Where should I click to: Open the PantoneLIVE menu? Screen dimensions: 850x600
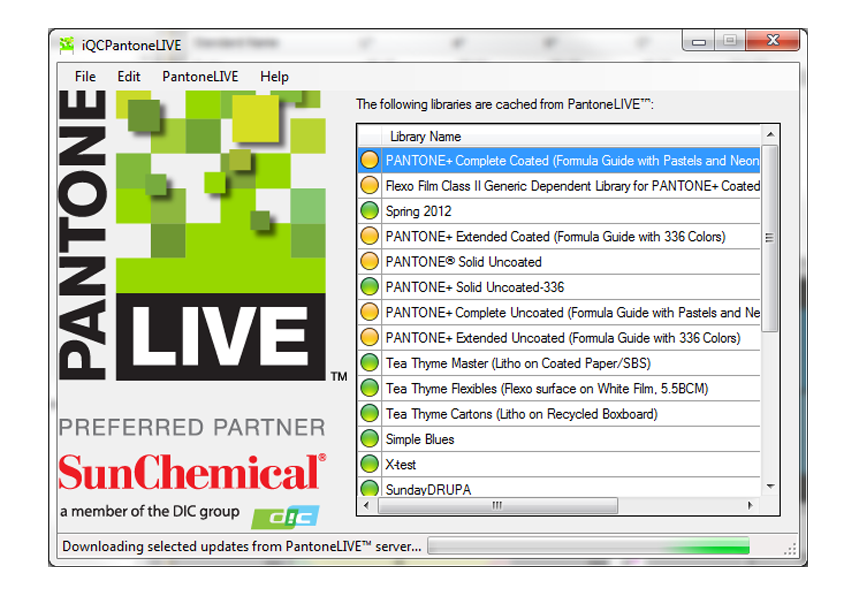coord(200,76)
